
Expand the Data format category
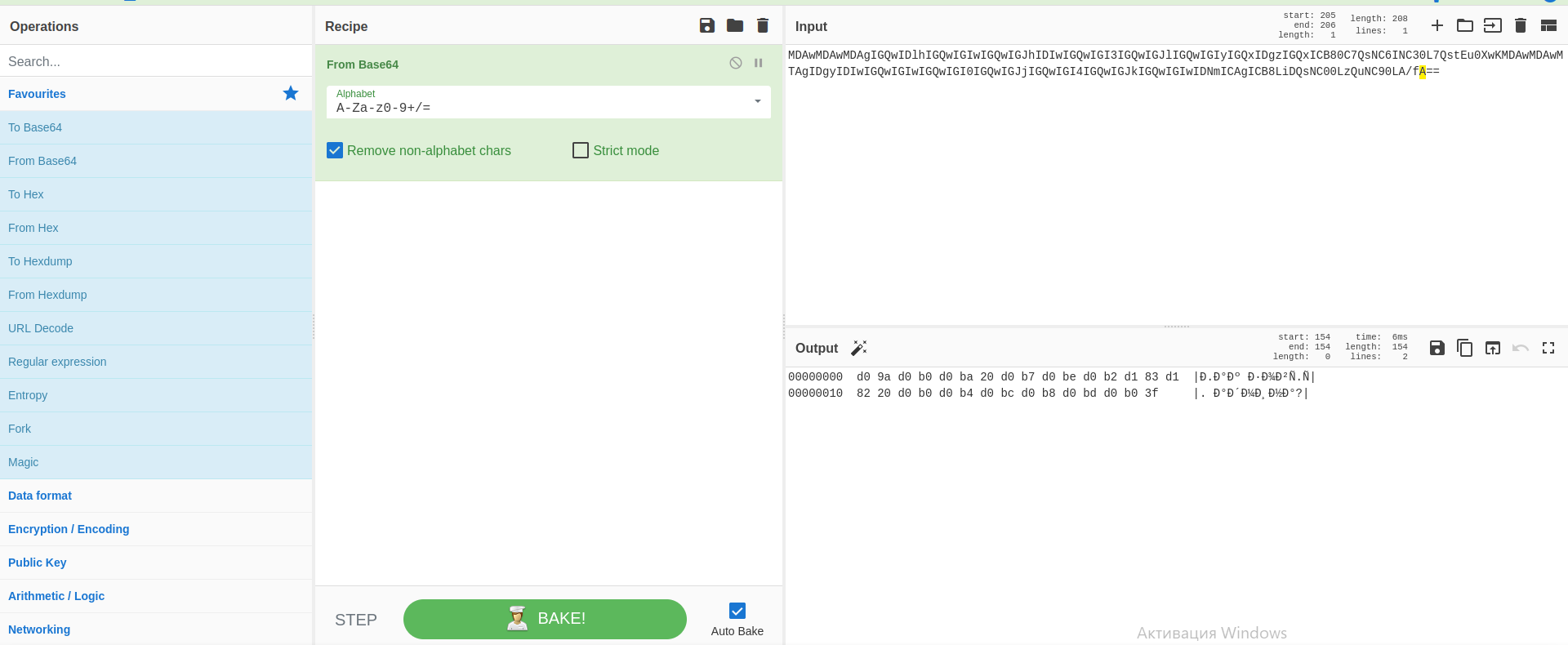[x=156, y=496]
